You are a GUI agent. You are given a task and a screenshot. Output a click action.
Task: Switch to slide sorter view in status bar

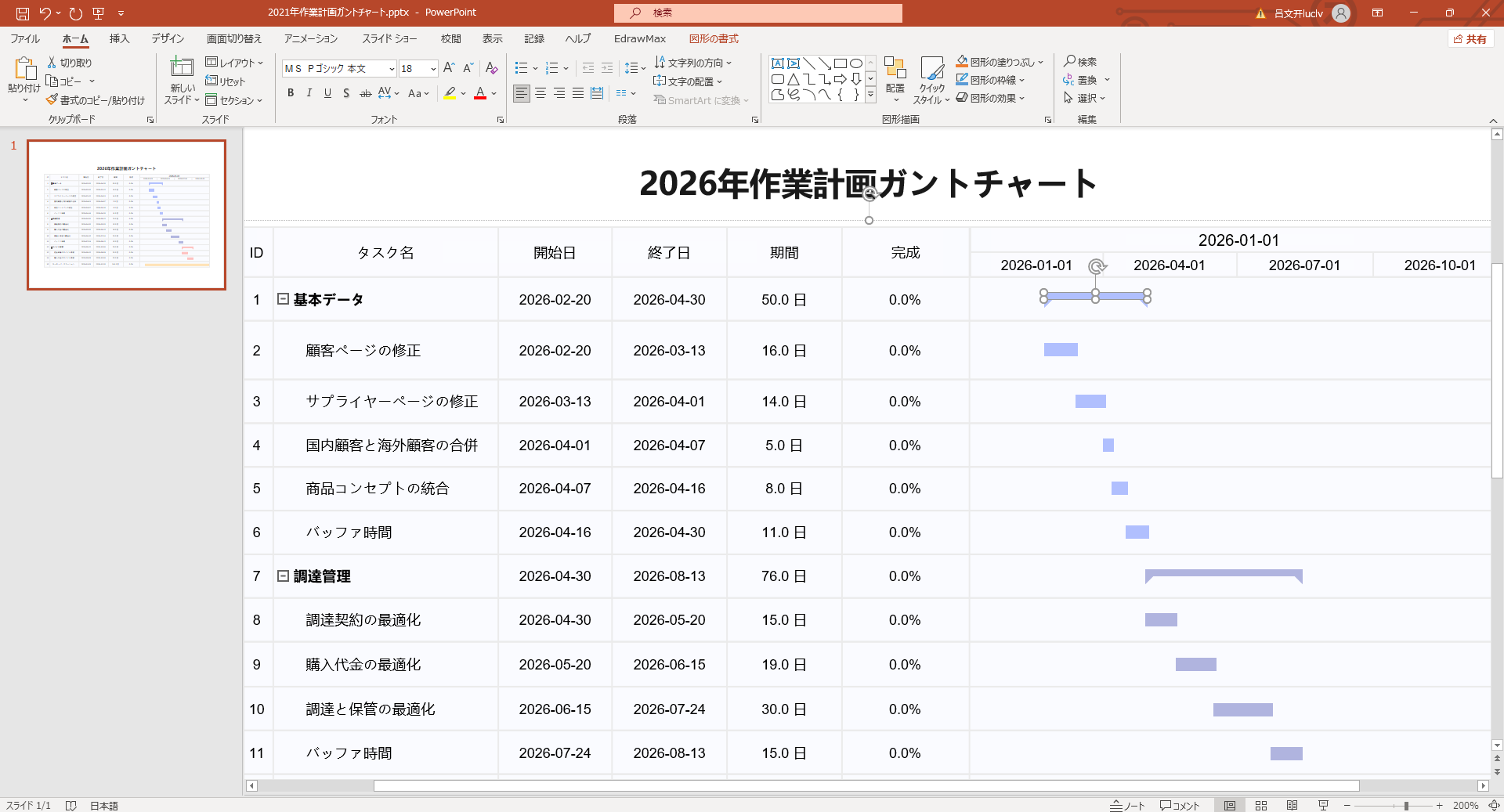[1261, 805]
